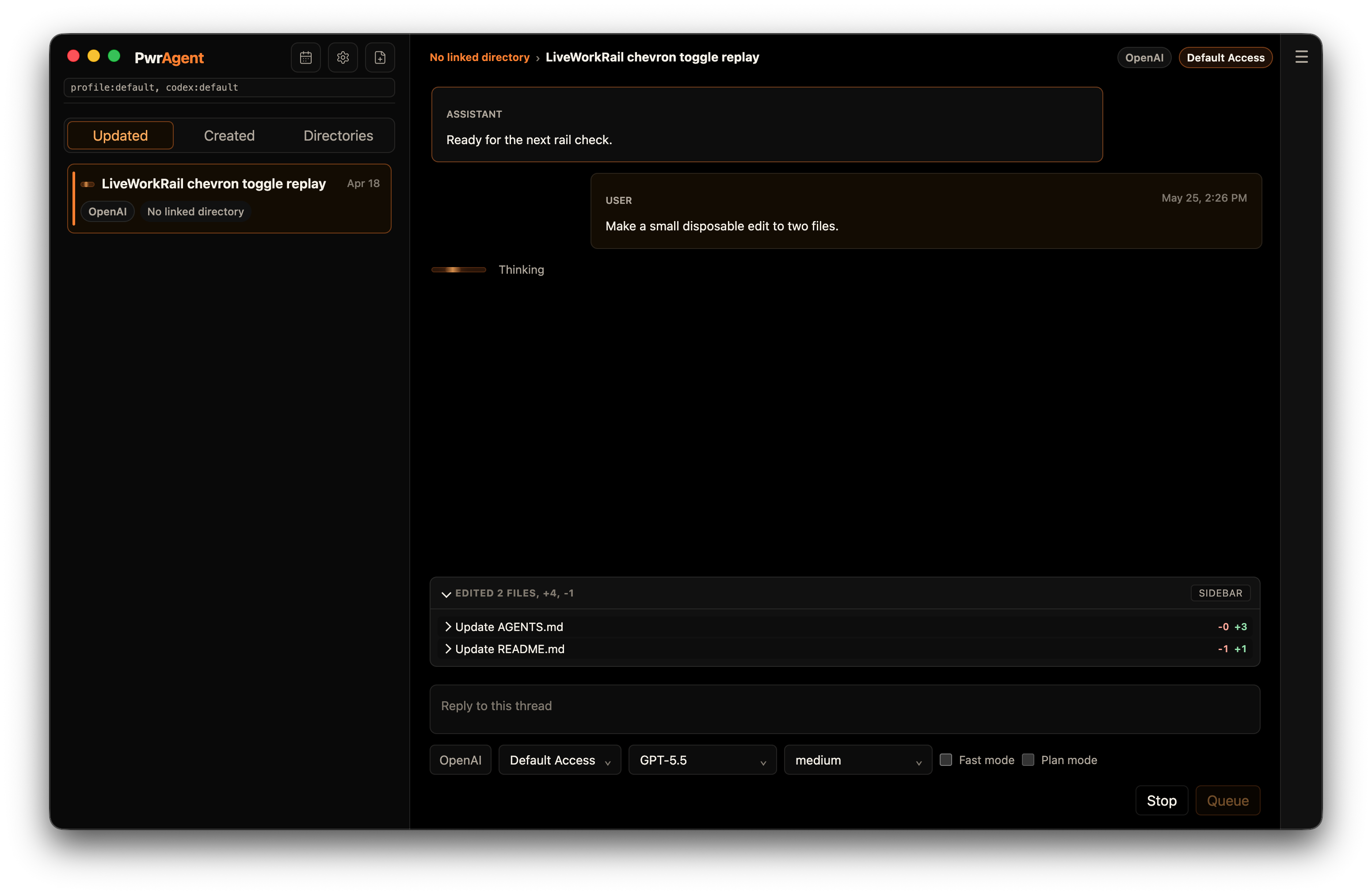Screen dimensions: 1372x895
Task: Open the medium reasoning effort dropdown
Action: (x=858, y=760)
